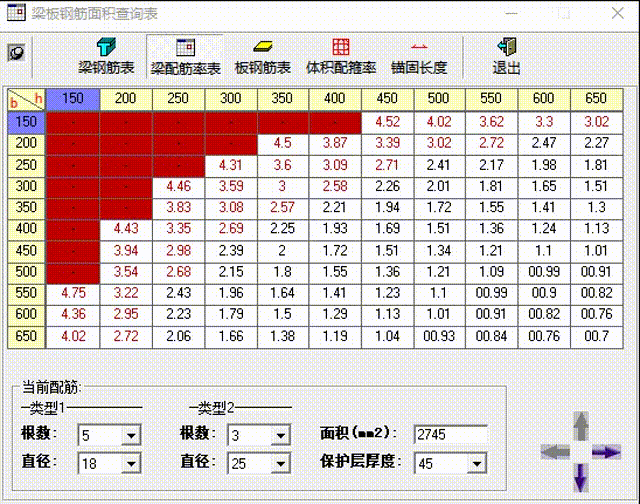Click the down arrow navigation button
This screenshot has height=504, width=640.
[581, 477]
